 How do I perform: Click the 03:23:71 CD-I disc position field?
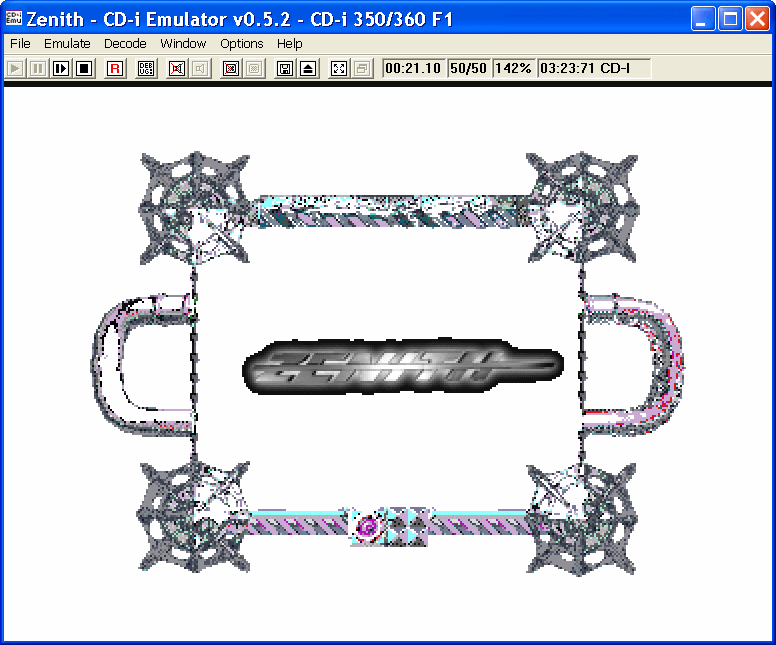593,68
